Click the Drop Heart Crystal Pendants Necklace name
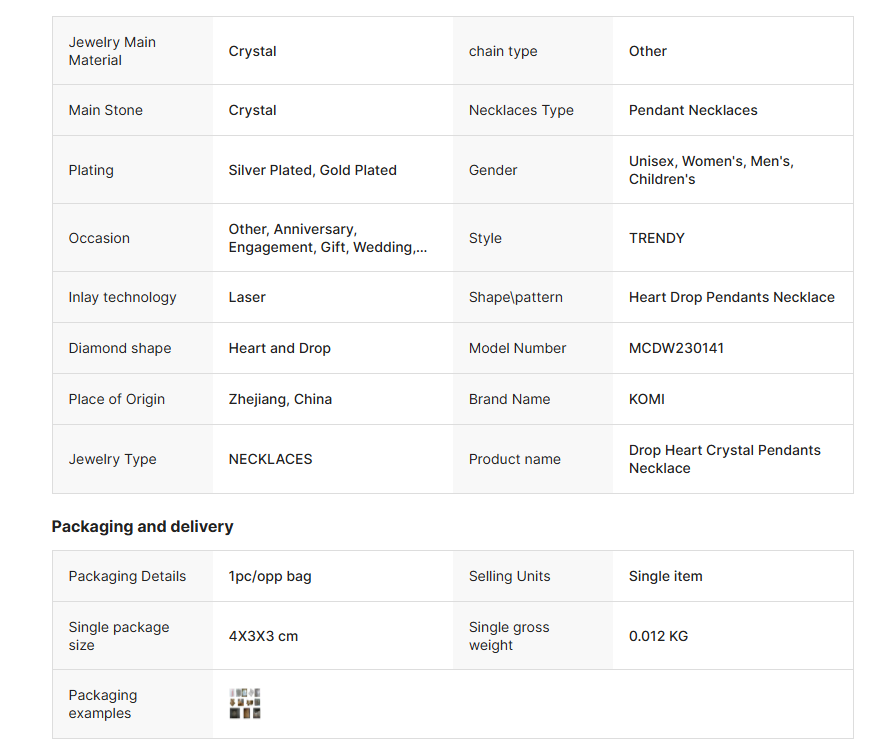The height and width of the screenshot is (754, 885). click(x=724, y=459)
